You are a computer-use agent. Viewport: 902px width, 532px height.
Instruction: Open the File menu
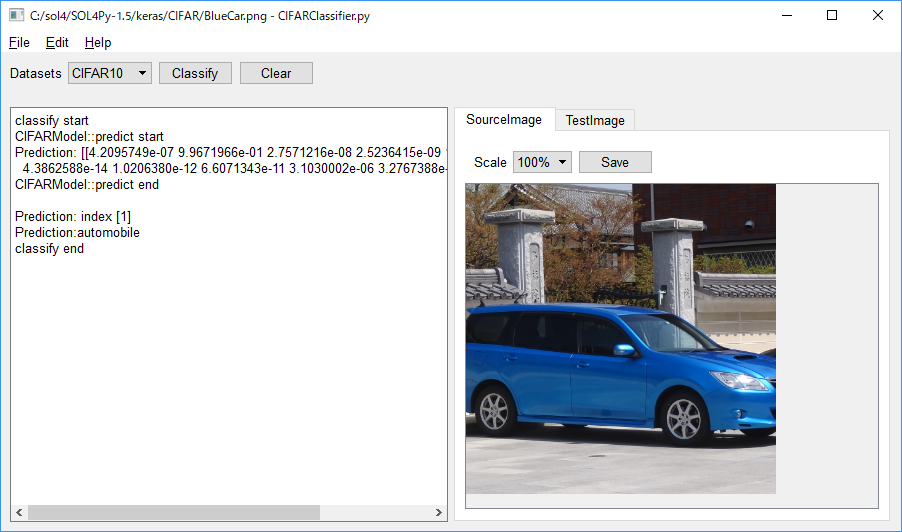[19, 43]
